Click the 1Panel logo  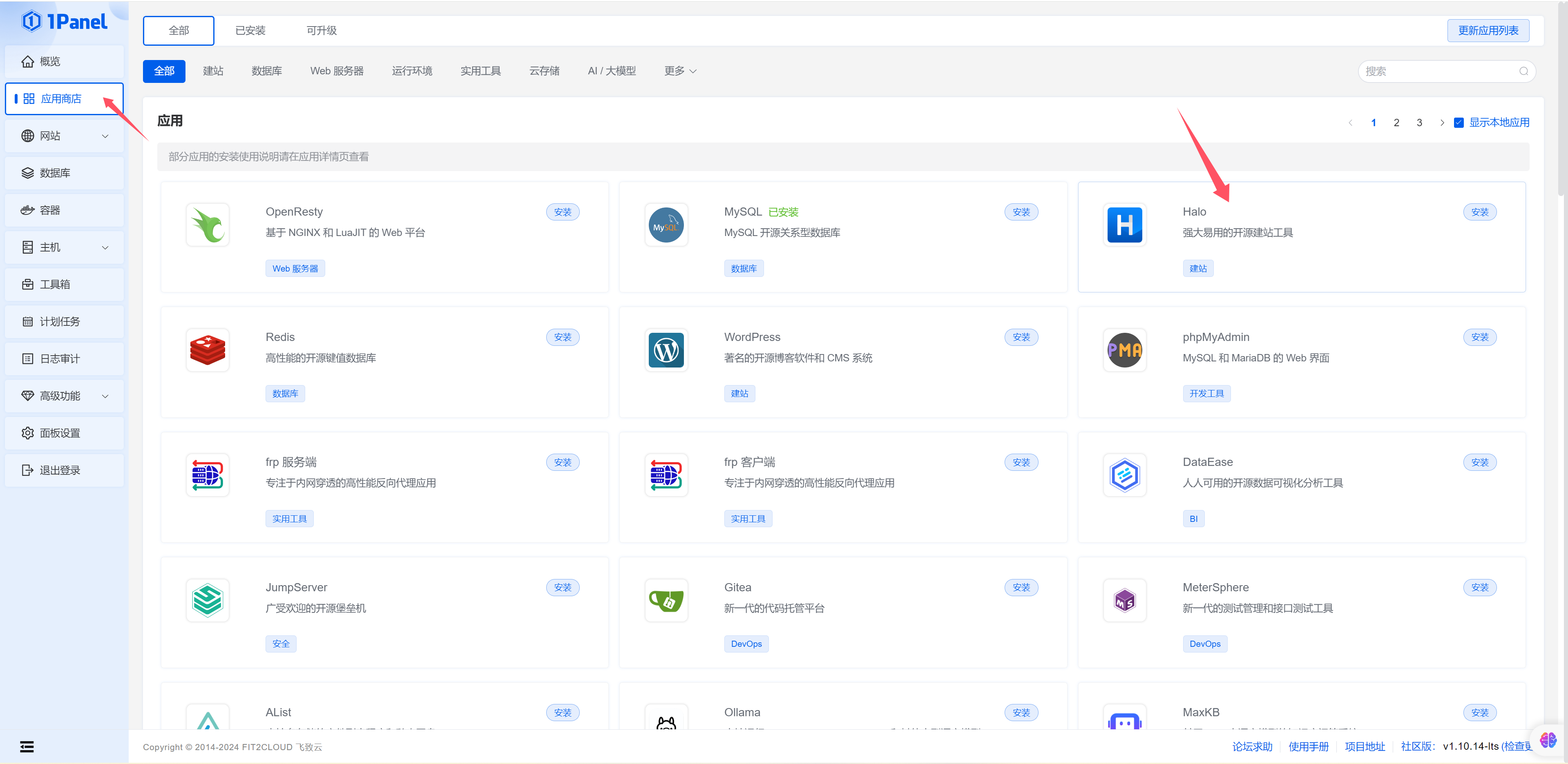coord(65,22)
